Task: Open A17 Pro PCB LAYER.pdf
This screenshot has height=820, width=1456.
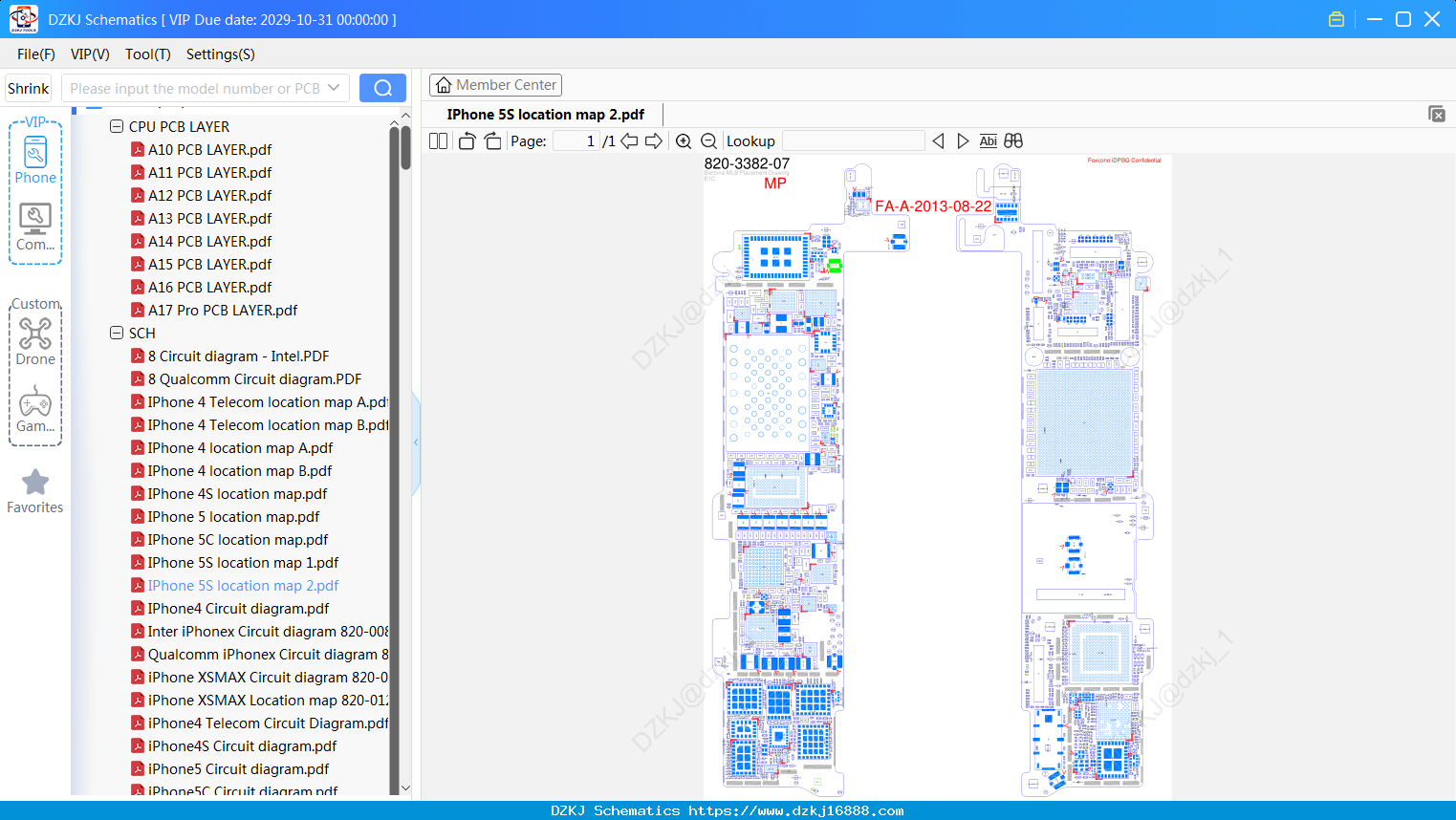Action: [x=223, y=310]
